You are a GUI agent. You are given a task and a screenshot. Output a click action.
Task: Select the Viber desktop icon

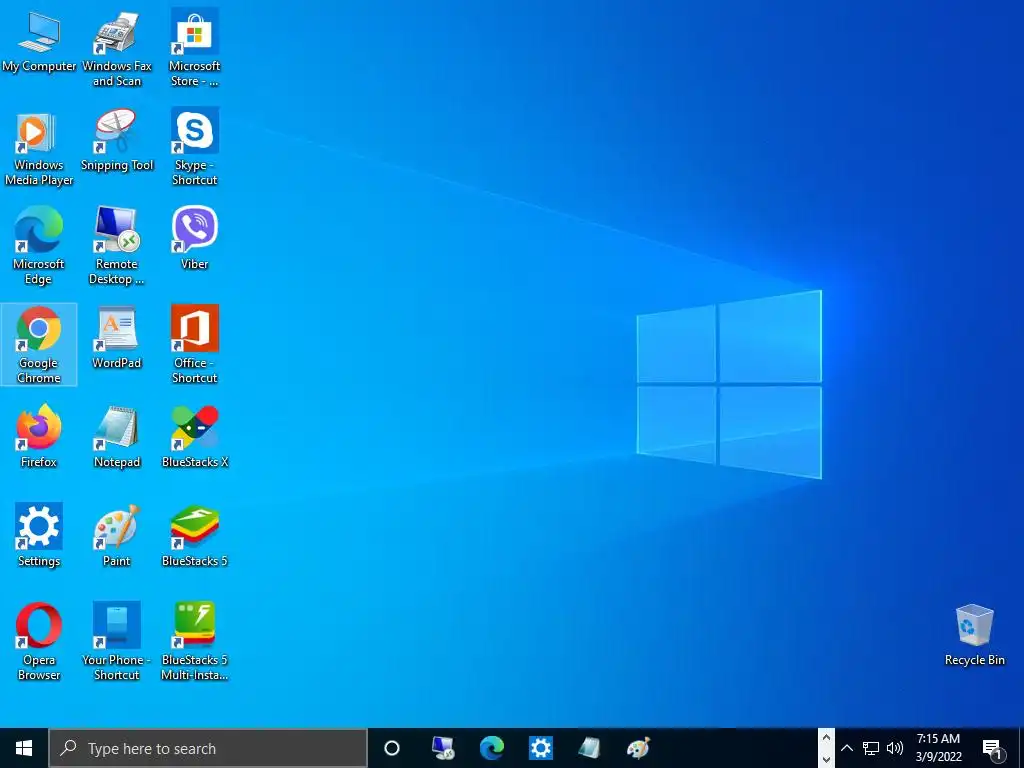coord(195,238)
